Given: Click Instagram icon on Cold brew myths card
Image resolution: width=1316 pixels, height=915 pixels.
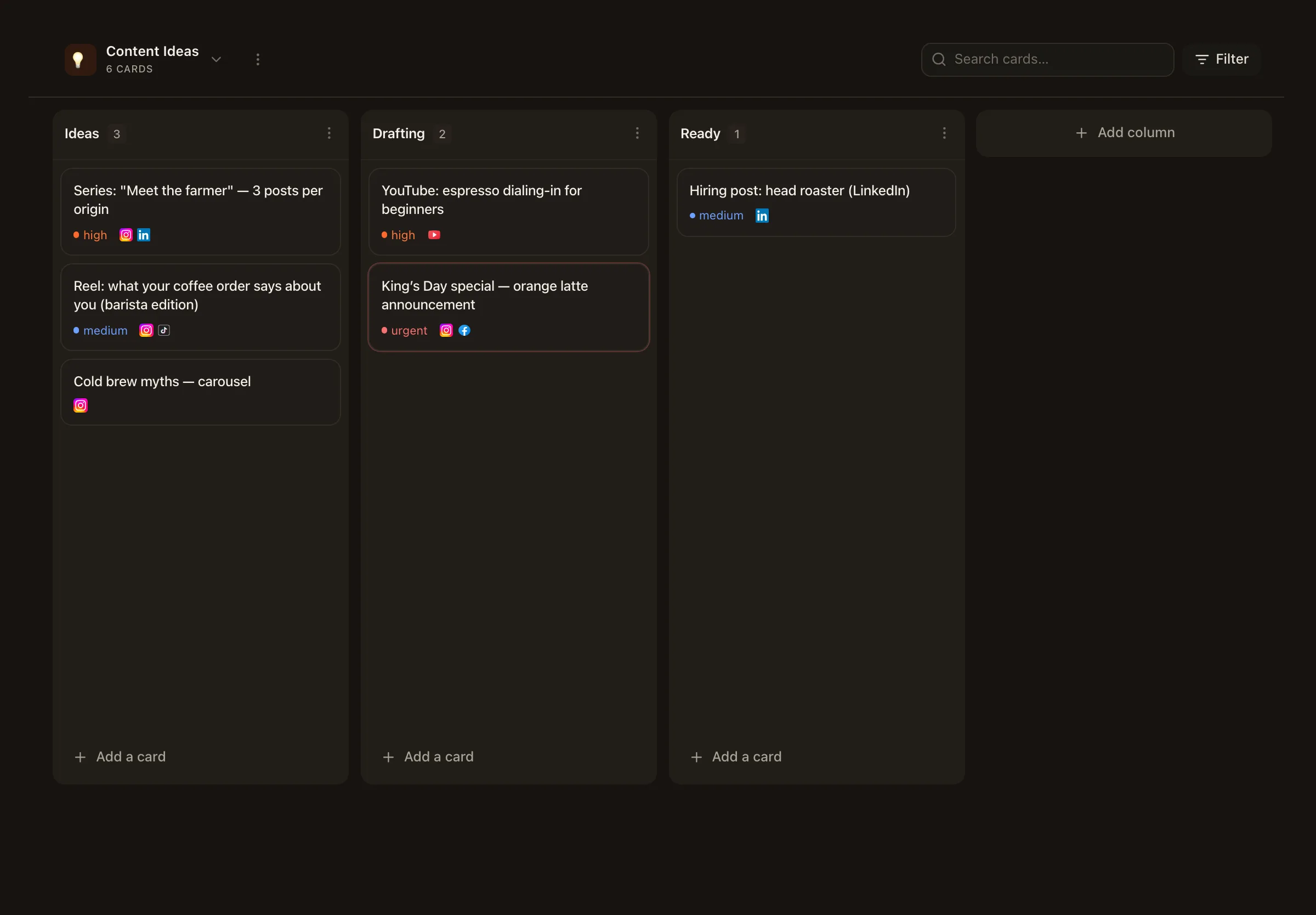Looking at the screenshot, I should (x=81, y=405).
